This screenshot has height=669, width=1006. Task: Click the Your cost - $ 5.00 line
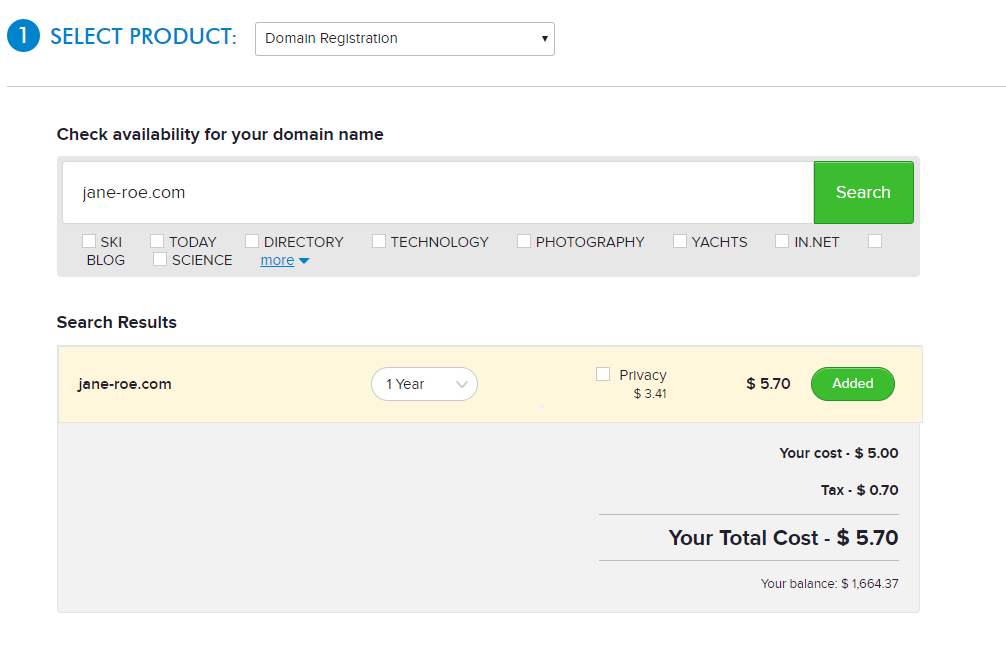[839, 453]
